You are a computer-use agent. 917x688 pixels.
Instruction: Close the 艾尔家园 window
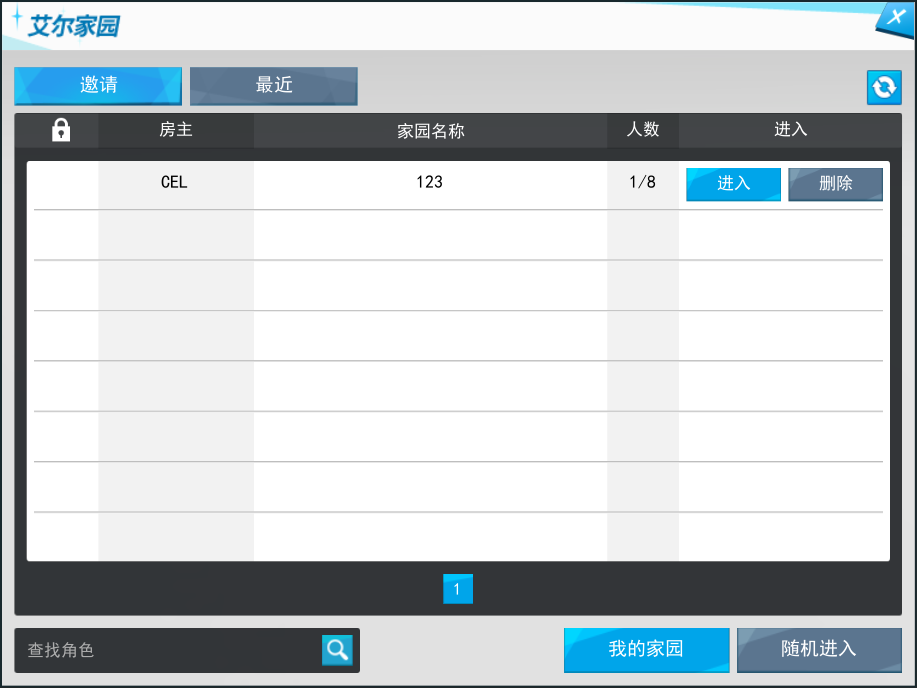click(x=893, y=18)
